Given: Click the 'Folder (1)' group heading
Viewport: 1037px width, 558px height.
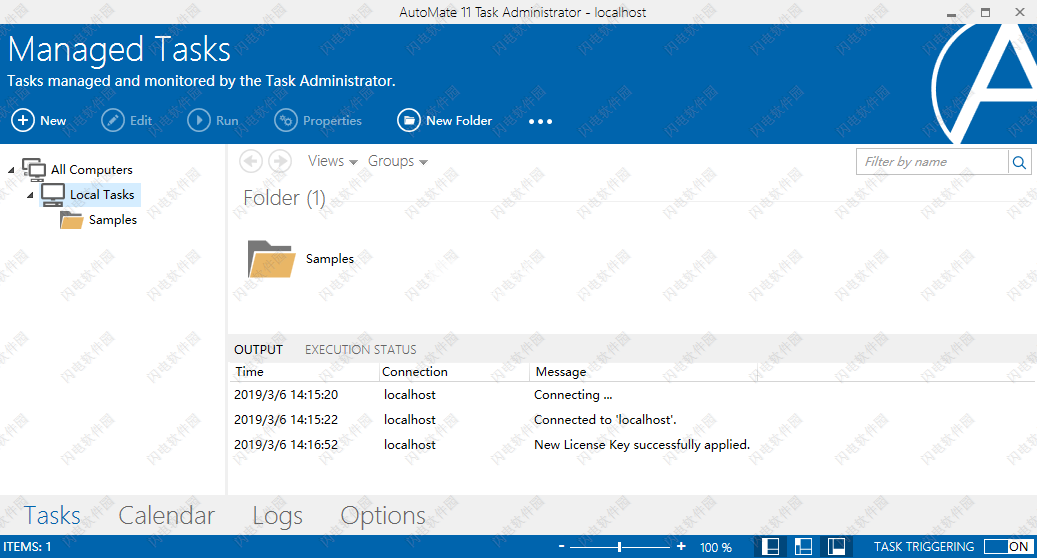Looking at the screenshot, I should [x=284, y=198].
